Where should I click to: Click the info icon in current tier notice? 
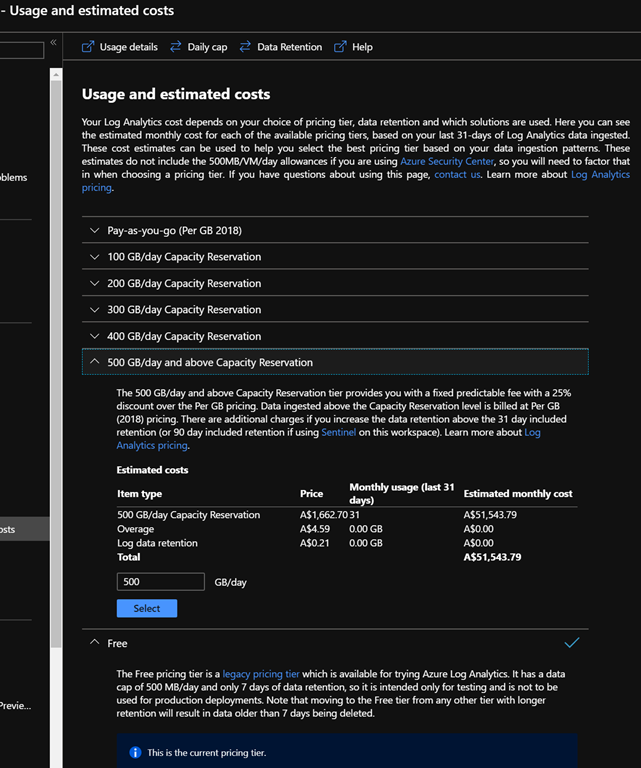[135, 752]
